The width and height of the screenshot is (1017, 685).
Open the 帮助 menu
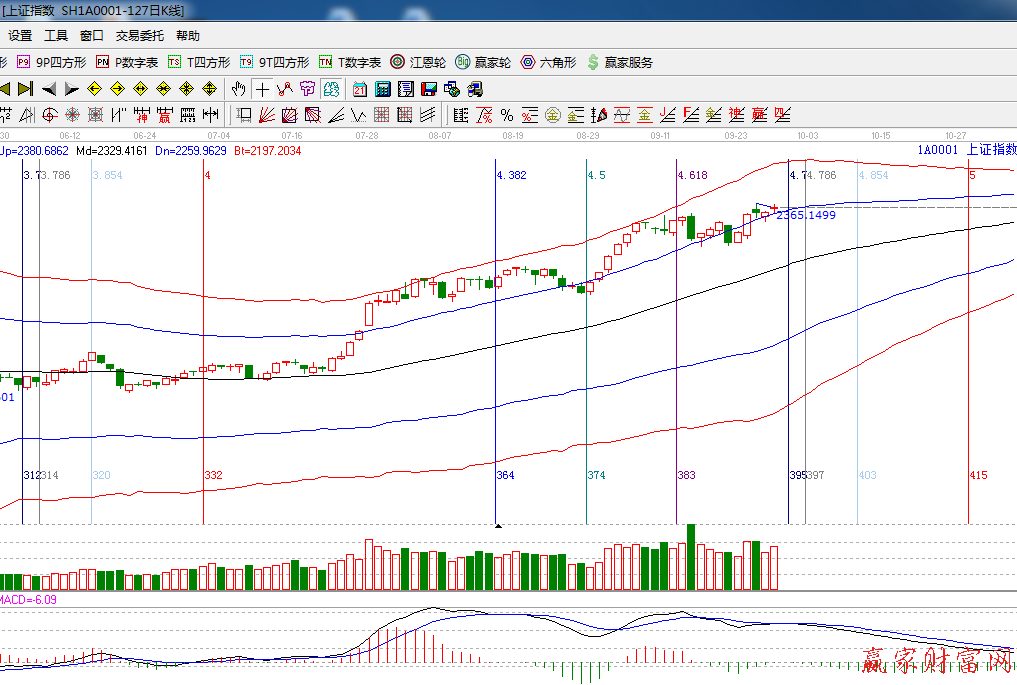pos(187,35)
